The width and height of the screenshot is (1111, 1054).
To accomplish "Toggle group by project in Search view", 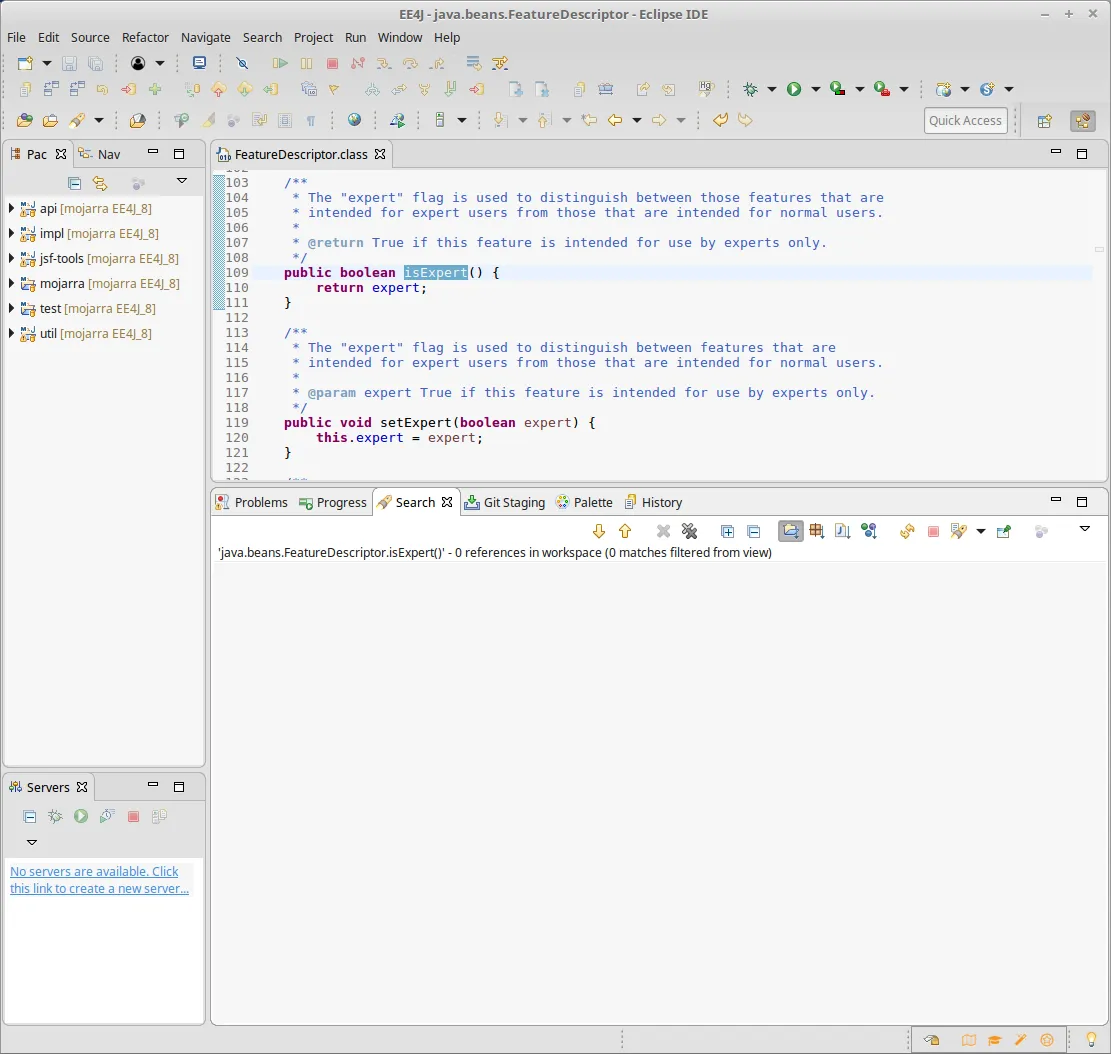I will 791,531.
